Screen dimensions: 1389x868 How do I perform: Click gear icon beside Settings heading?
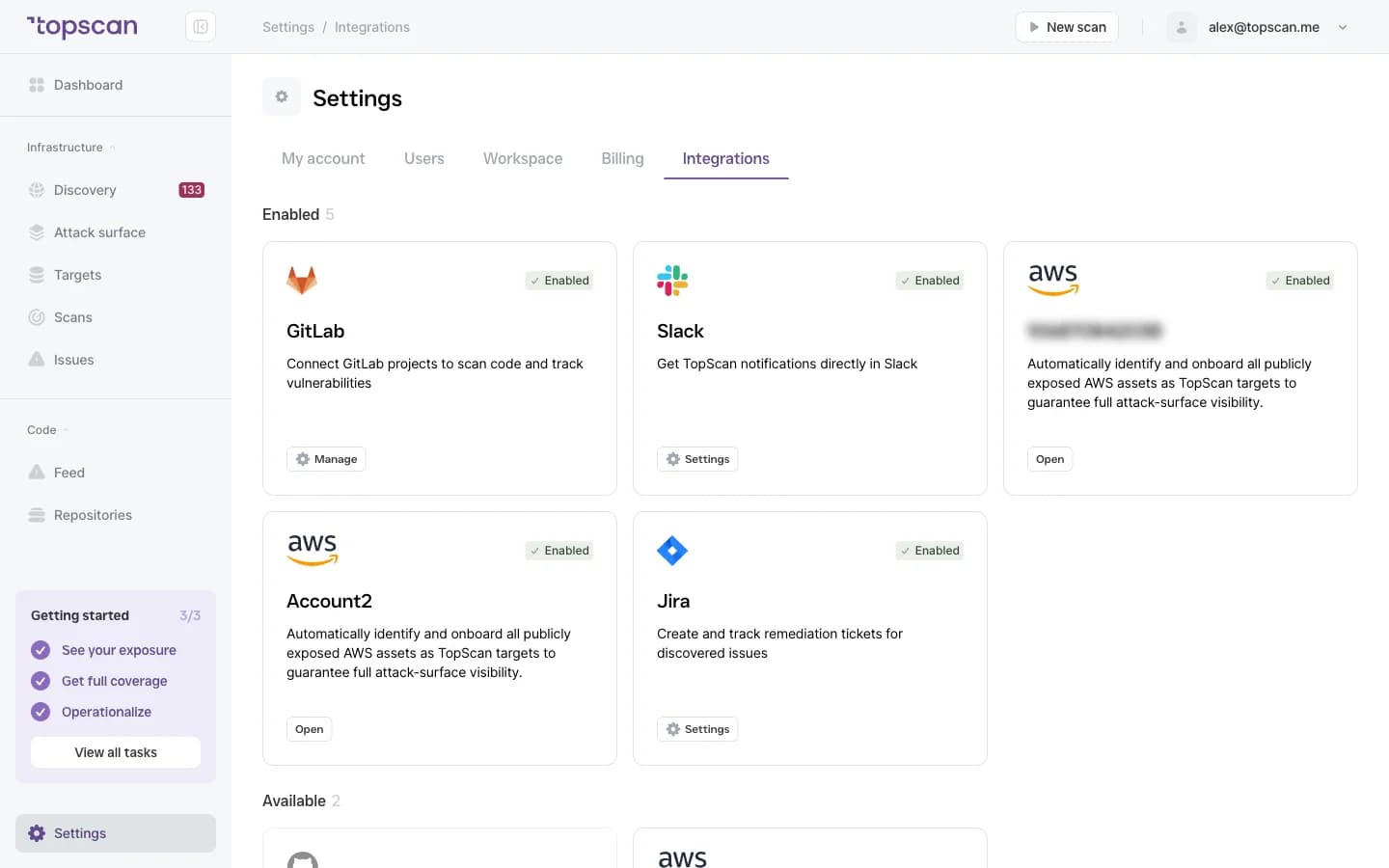282,96
